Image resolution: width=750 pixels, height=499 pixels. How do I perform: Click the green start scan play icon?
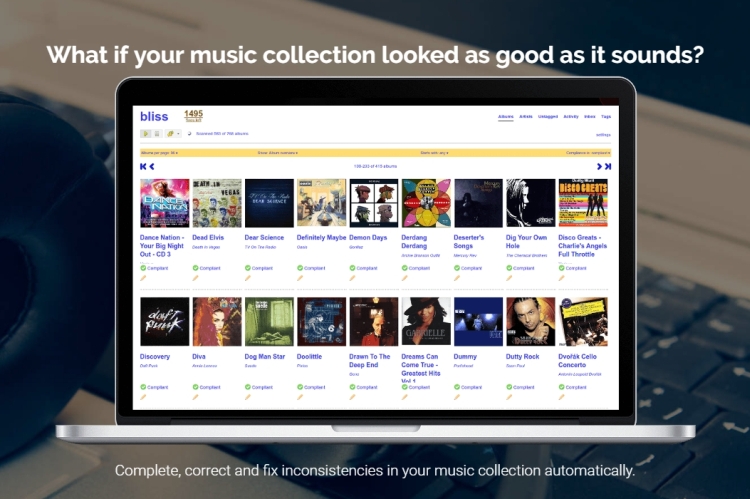145,134
